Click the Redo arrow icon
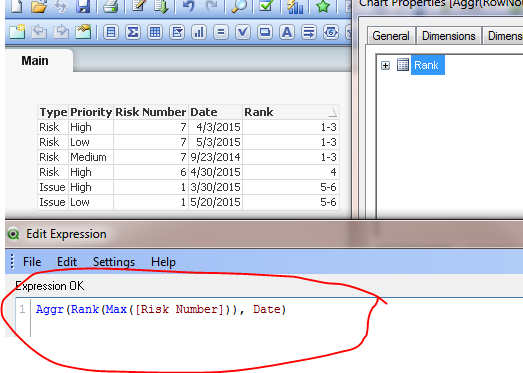523x373 pixels. (211, 6)
